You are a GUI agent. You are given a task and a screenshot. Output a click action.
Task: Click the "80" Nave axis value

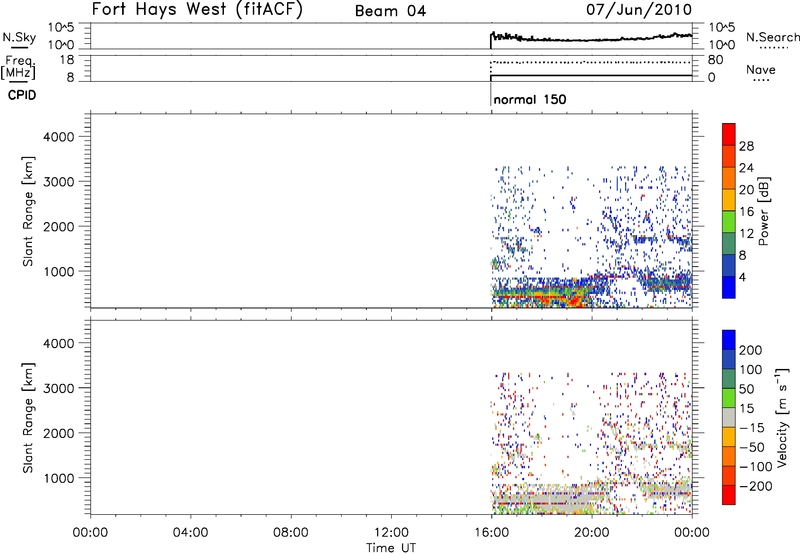coord(715,60)
